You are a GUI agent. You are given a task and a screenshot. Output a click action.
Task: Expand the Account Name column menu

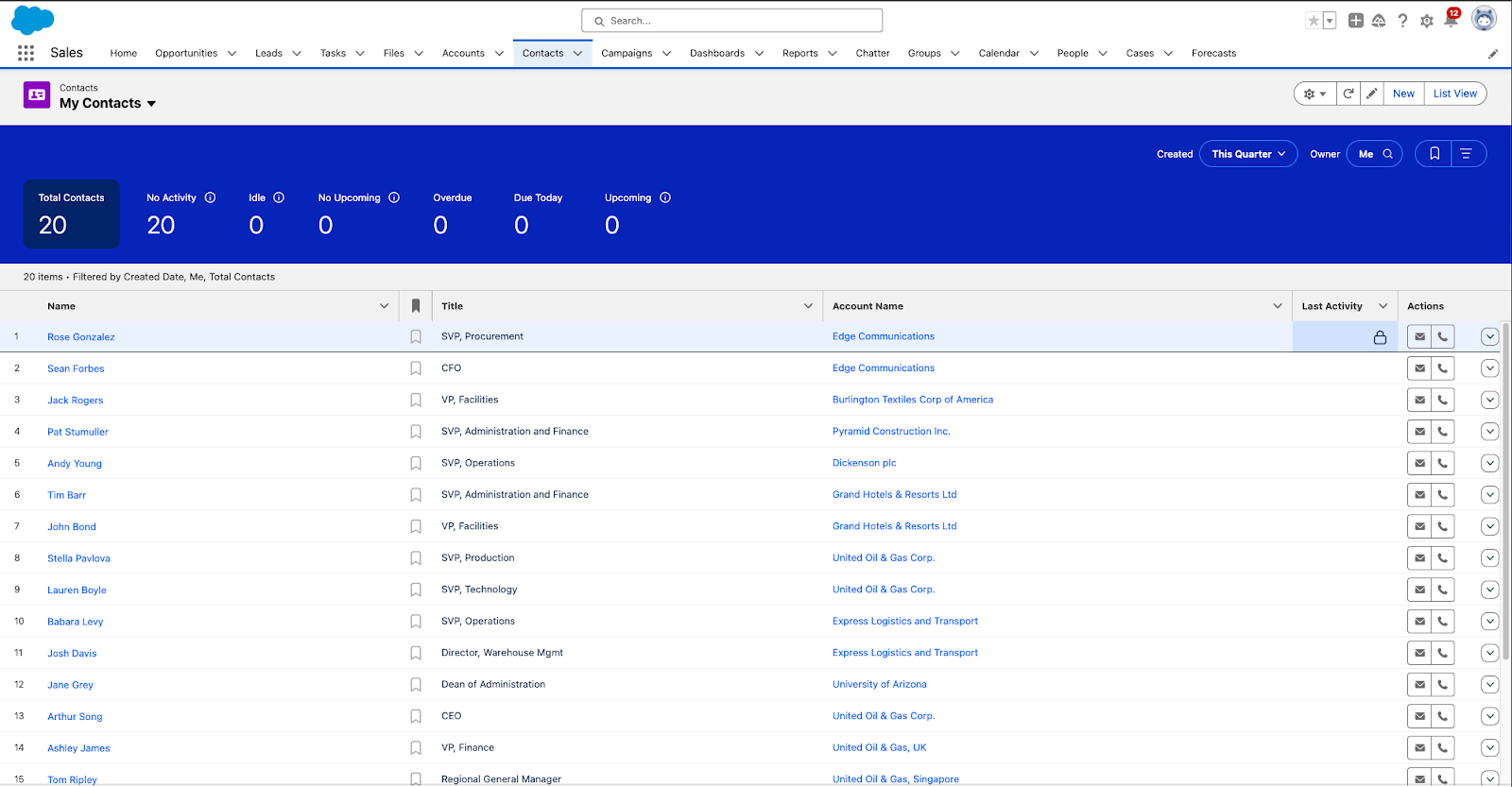(x=1278, y=306)
